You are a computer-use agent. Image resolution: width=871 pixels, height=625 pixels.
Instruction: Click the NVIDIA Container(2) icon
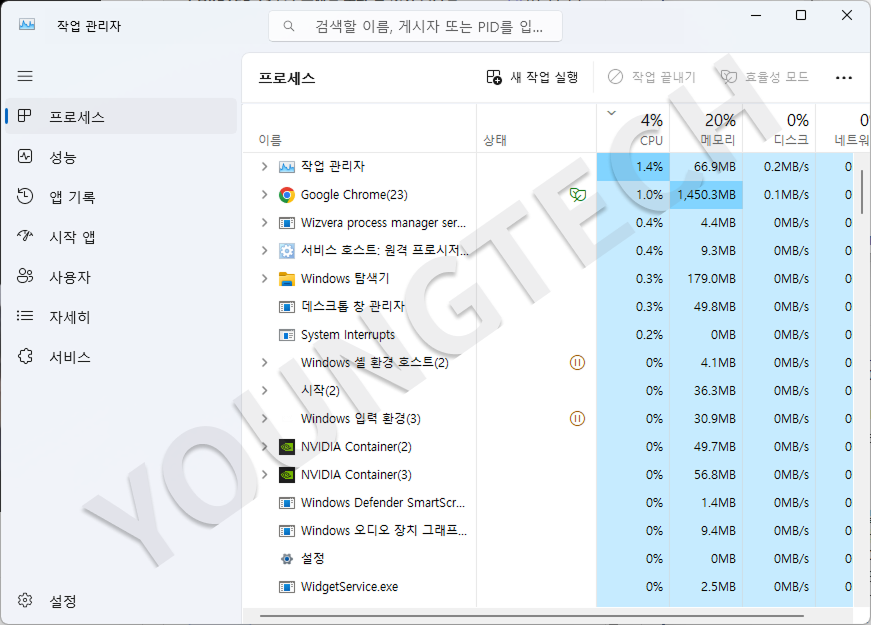point(287,447)
